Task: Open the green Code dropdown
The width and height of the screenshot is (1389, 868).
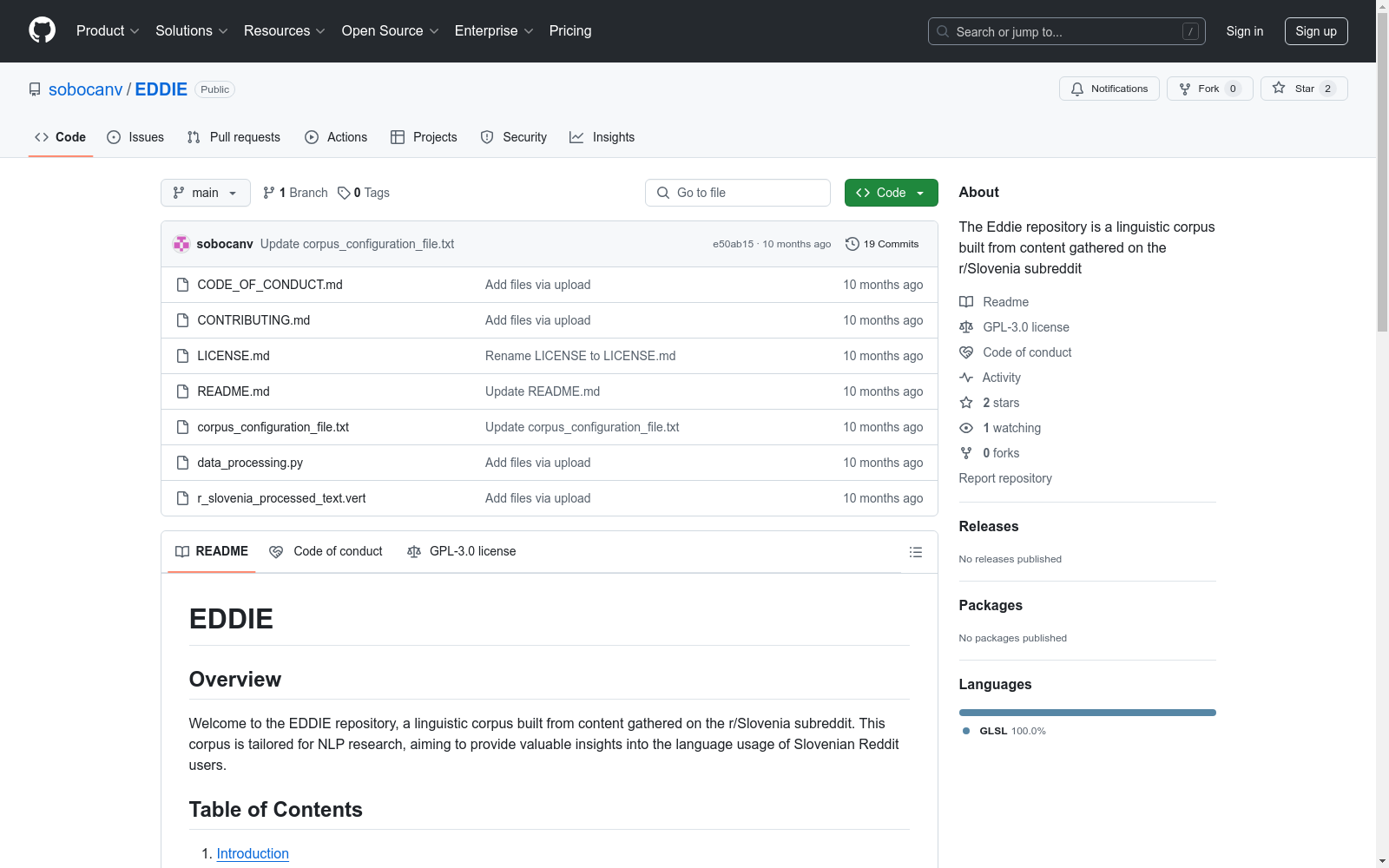Action: tap(892, 193)
